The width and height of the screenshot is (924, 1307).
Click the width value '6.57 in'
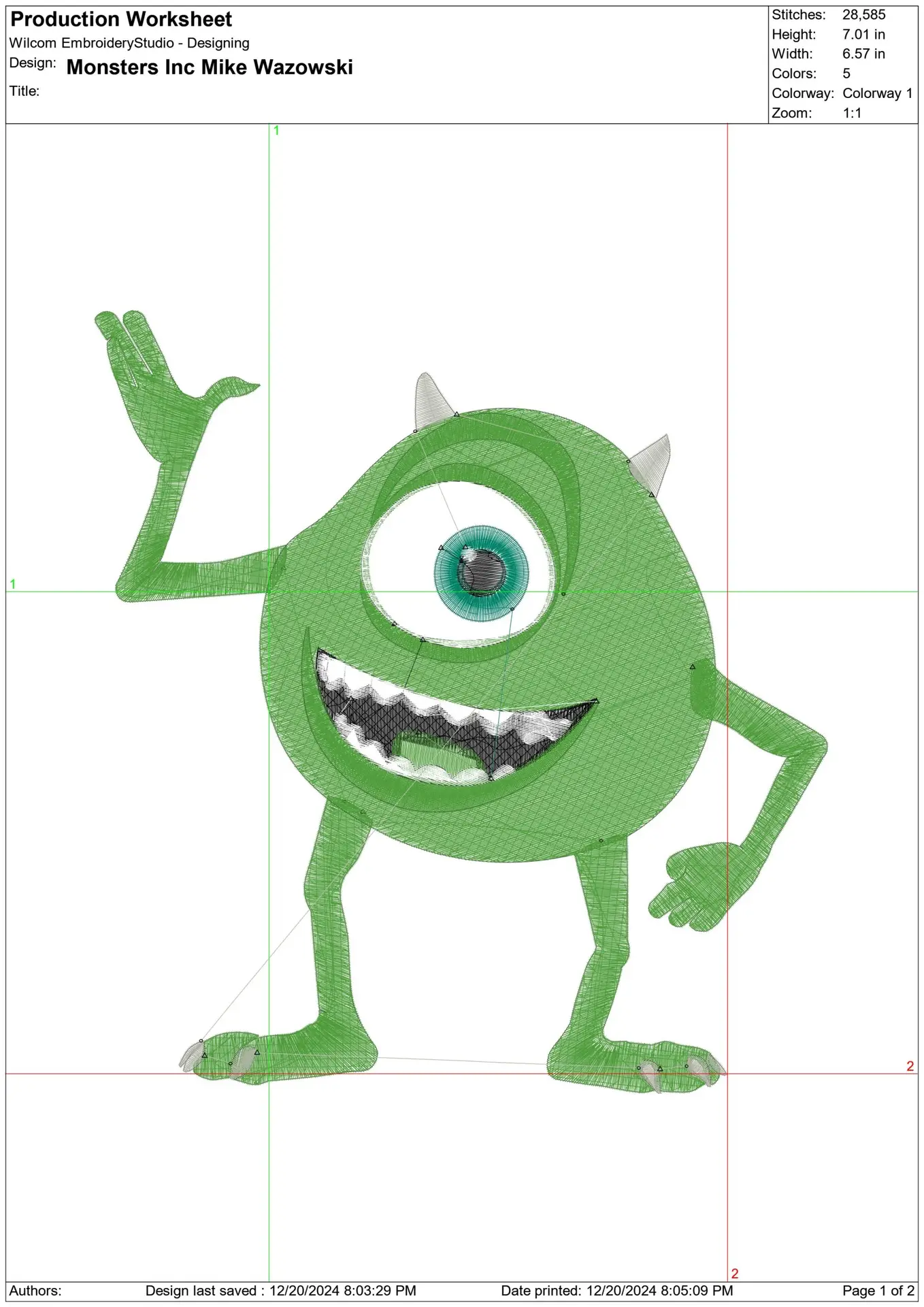863,54
